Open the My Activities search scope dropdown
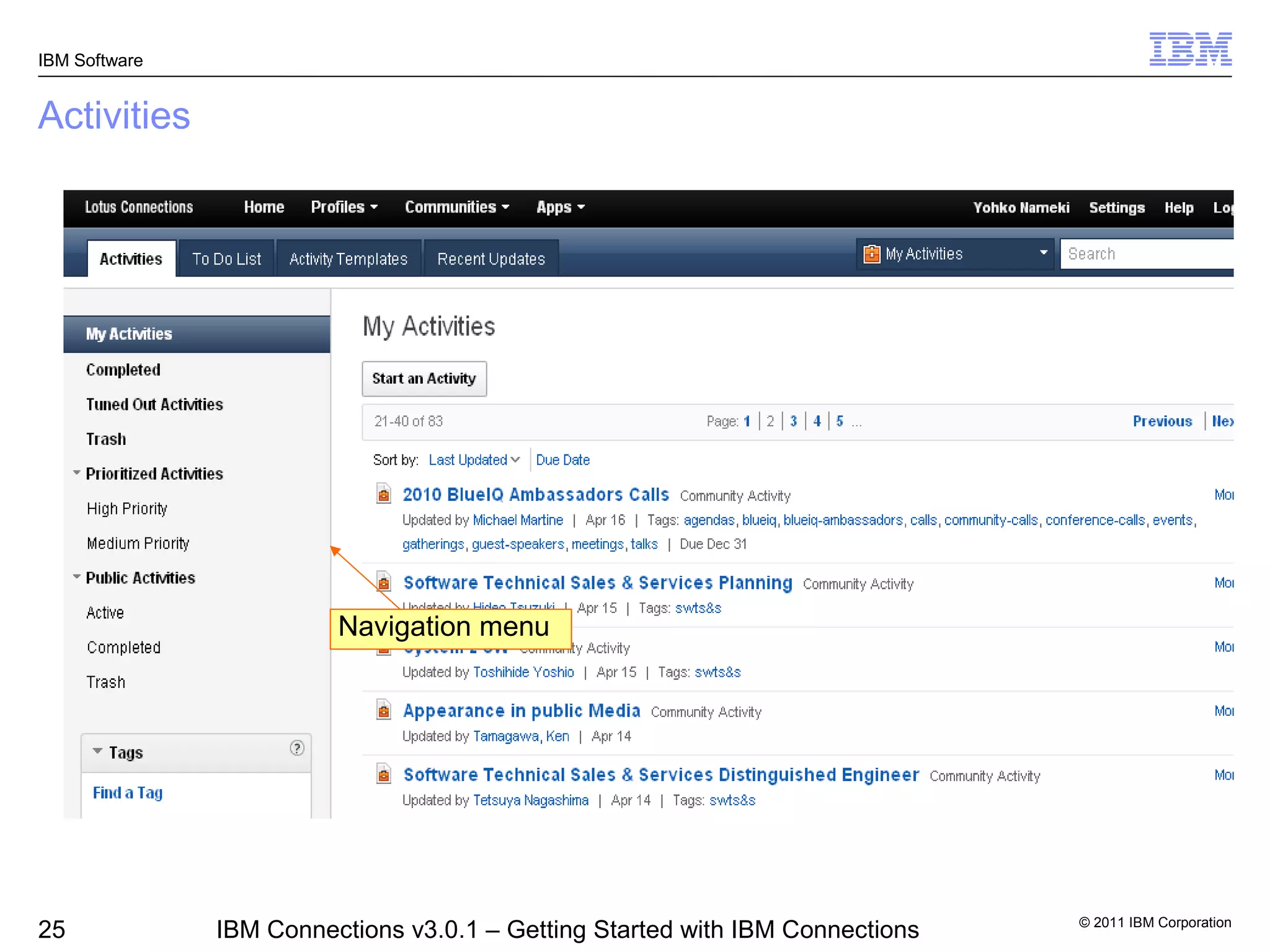The height and width of the screenshot is (952, 1270). pos(955,254)
